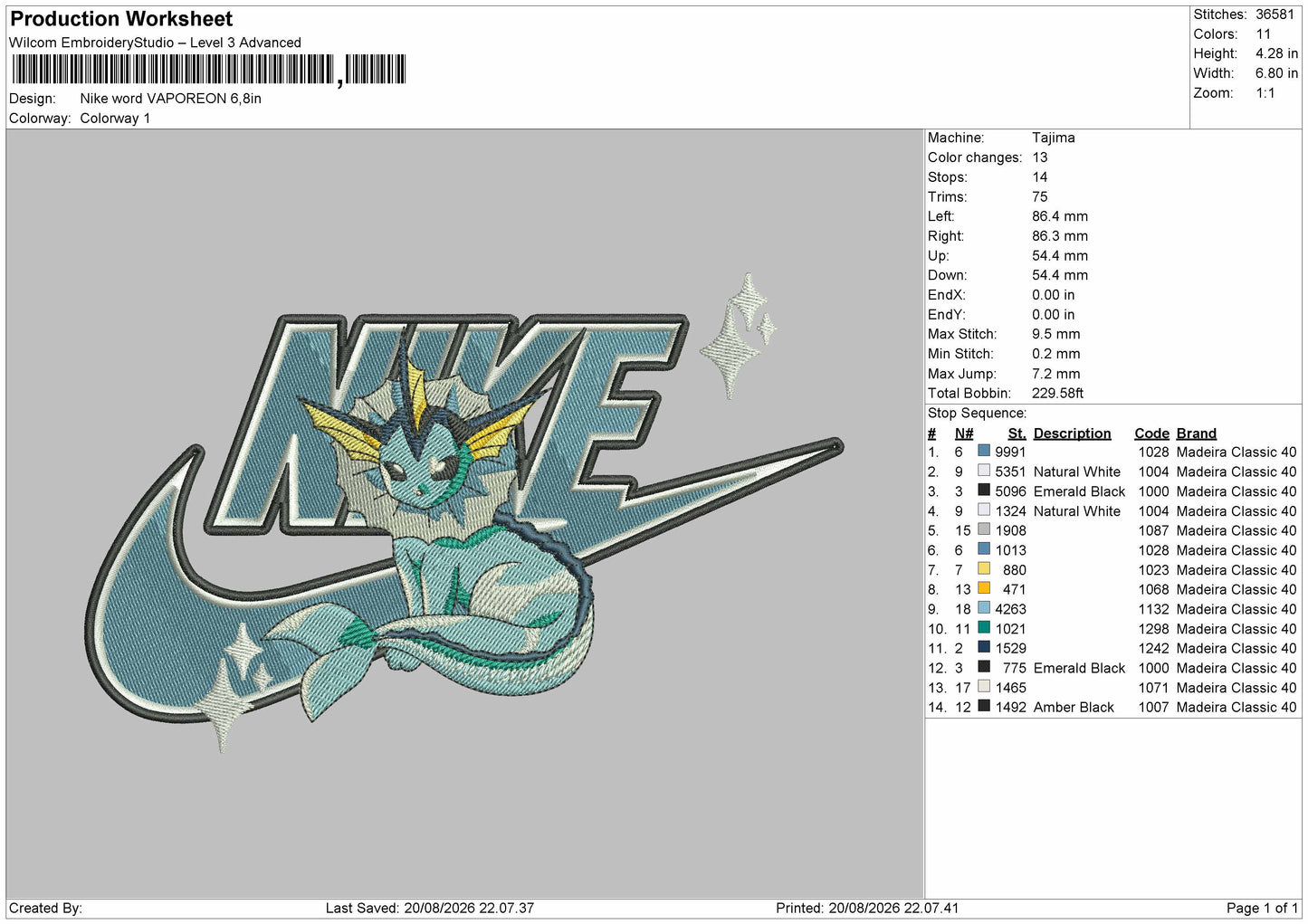Image resolution: width=1308 pixels, height=924 pixels.
Task: Click the 'Colorway 1' value
Action: pyautogui.click(x=115, y=119)
